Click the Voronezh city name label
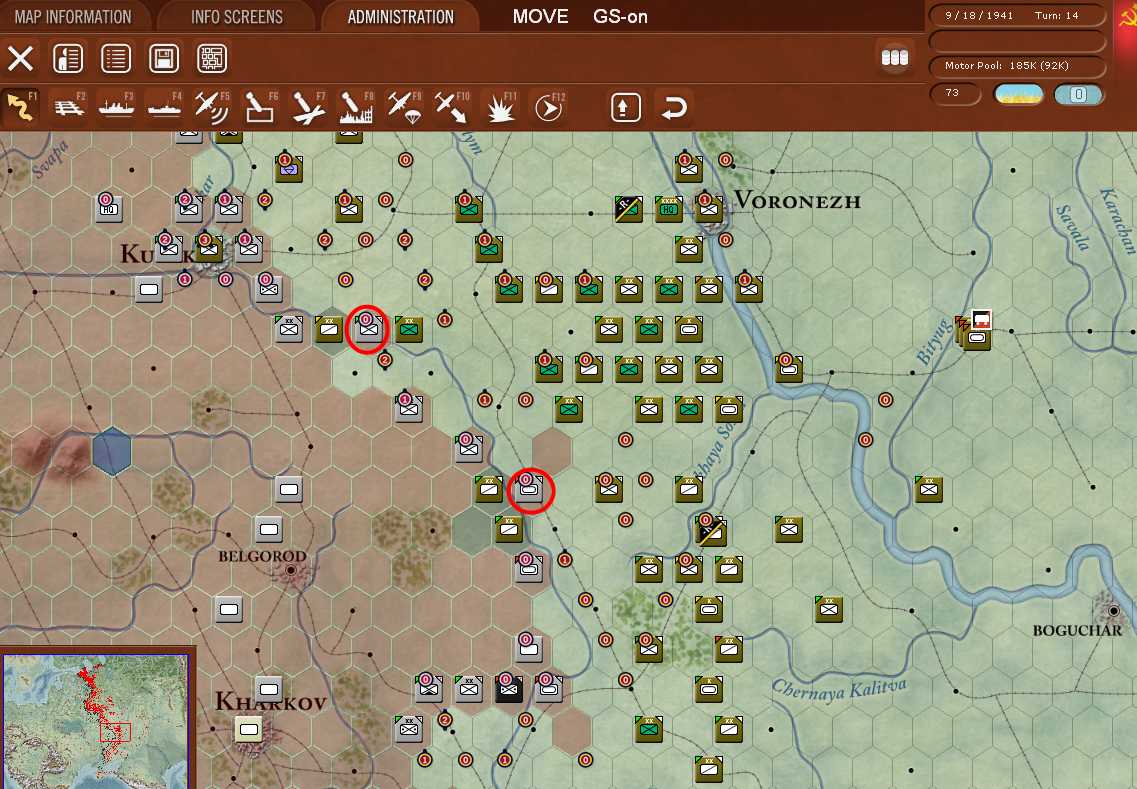 (x=798, y=200)
